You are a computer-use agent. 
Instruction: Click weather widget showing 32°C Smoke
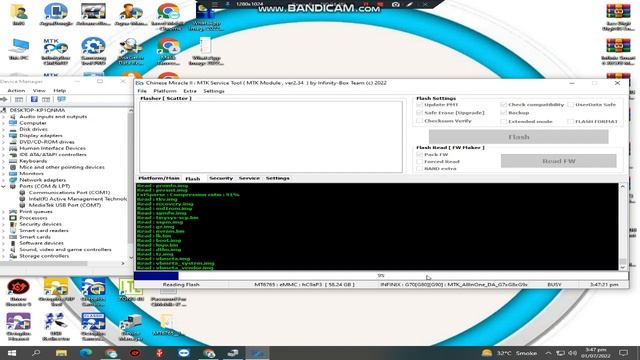[x=509, y=353]
